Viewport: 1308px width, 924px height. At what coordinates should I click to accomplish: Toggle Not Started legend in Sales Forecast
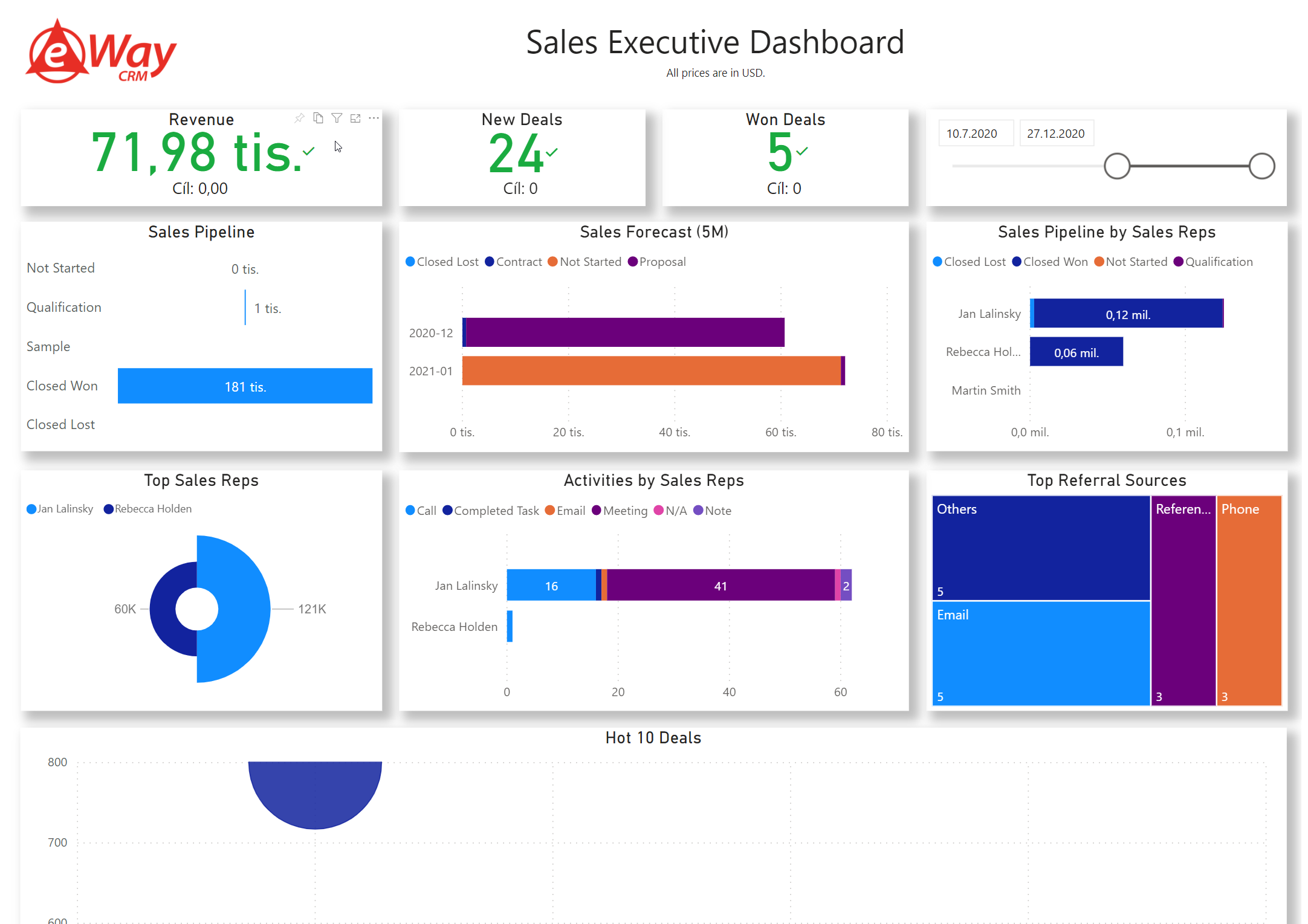[x=584, y=262]
